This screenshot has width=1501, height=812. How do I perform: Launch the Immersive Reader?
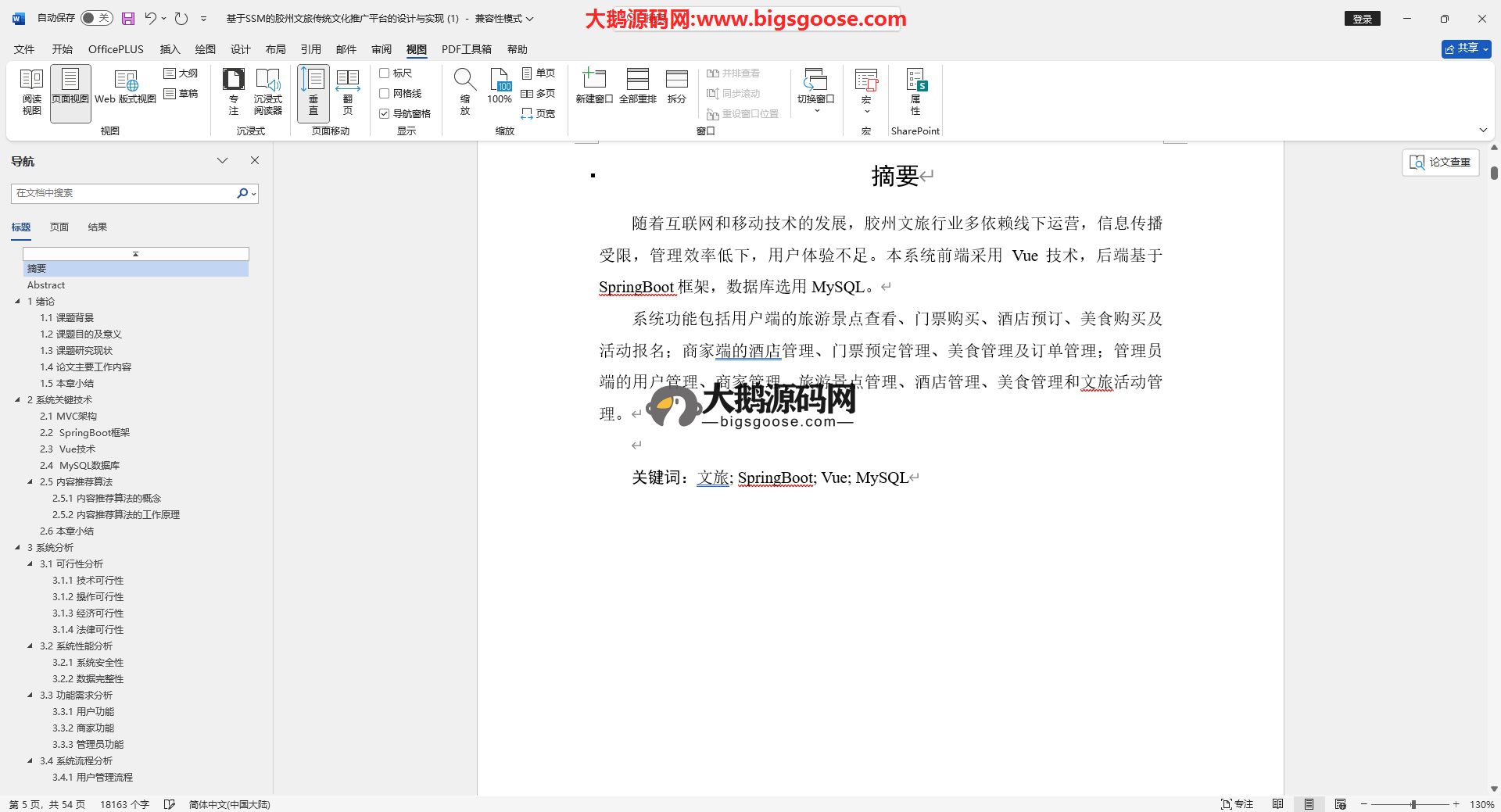pyautogui.click(x=267, y=92)
